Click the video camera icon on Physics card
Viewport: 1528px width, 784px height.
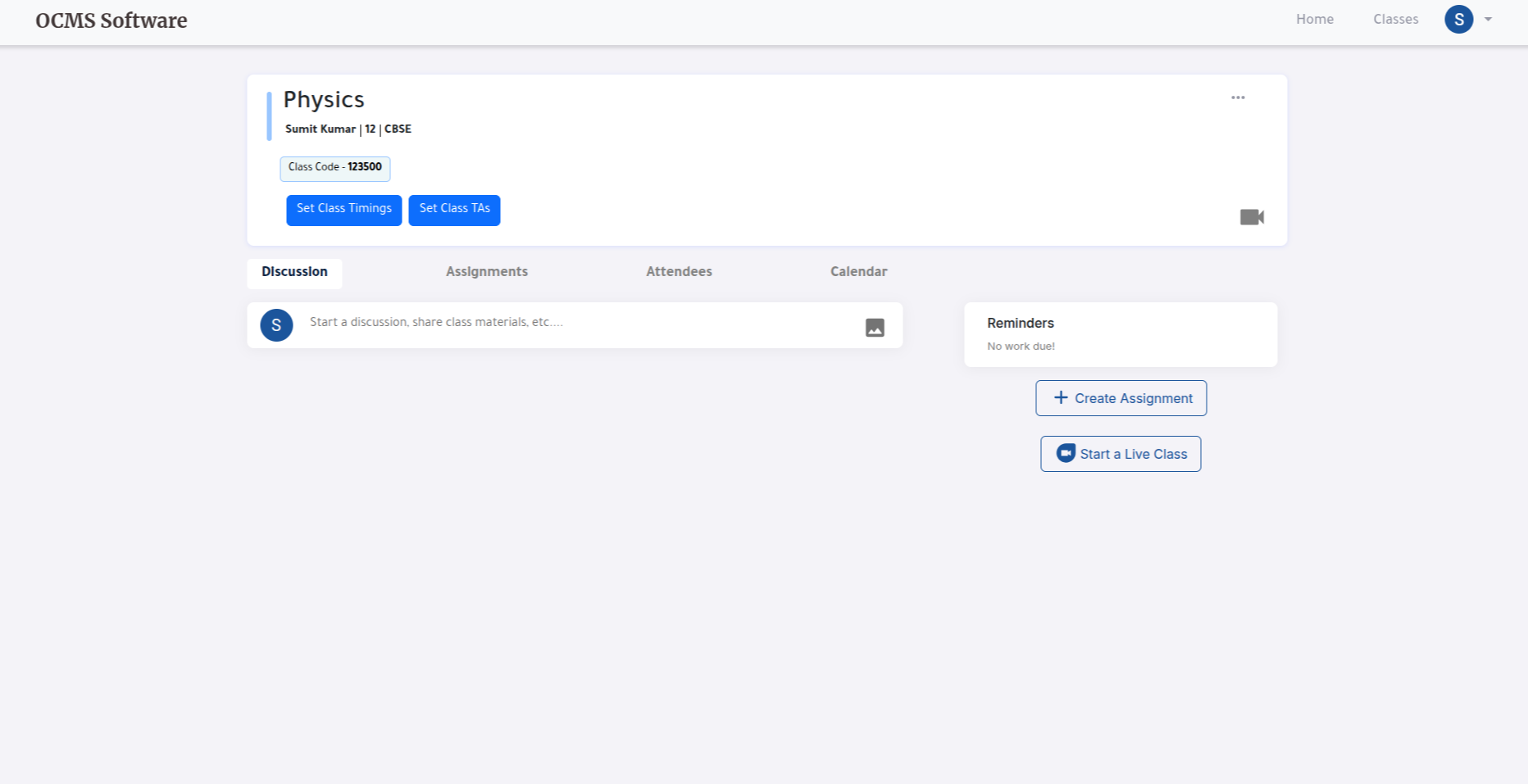(x=1251, y=217)
